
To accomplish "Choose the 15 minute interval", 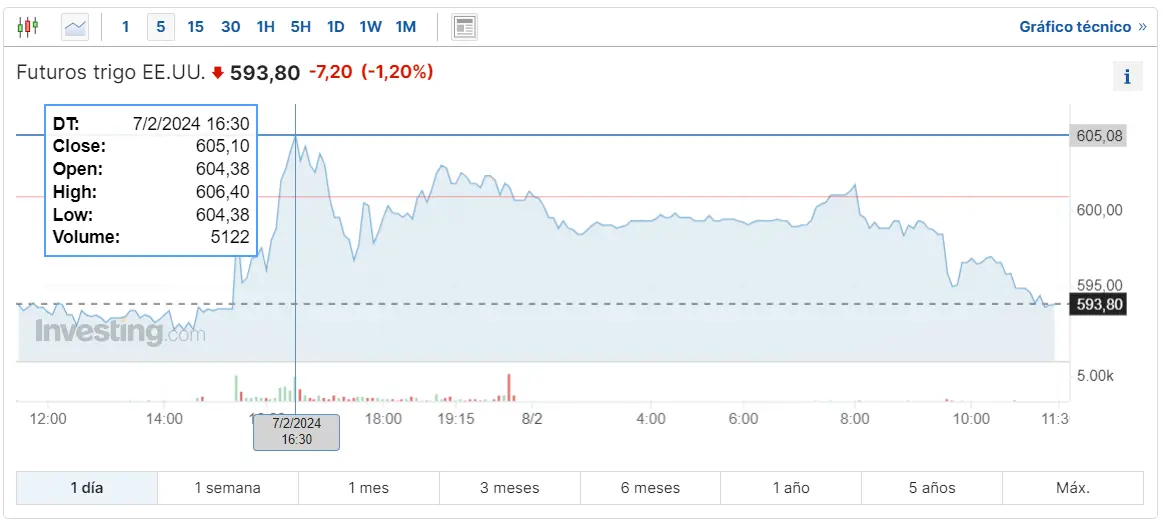I will pyautogui.click(x=195, y=27).
